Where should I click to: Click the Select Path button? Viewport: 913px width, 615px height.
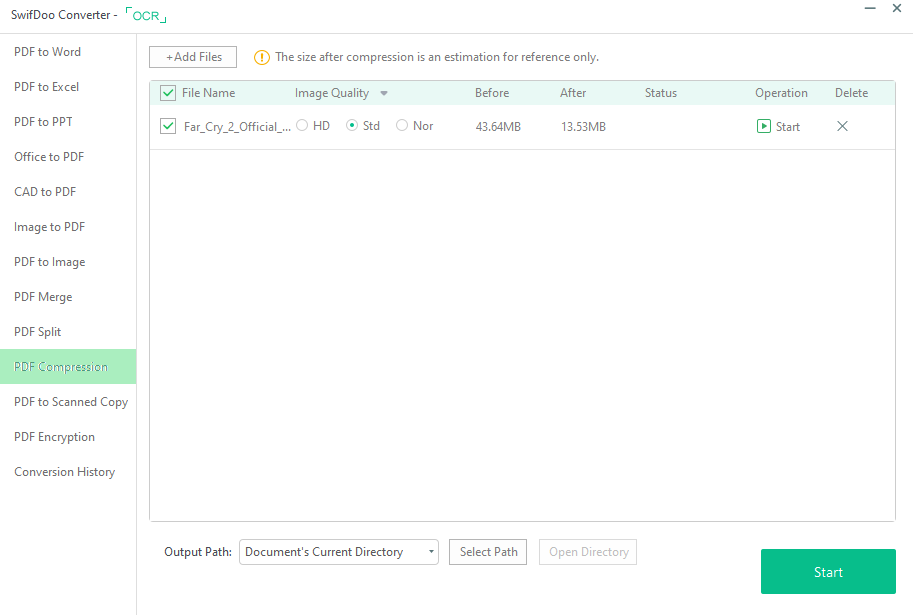pos(488,552)
